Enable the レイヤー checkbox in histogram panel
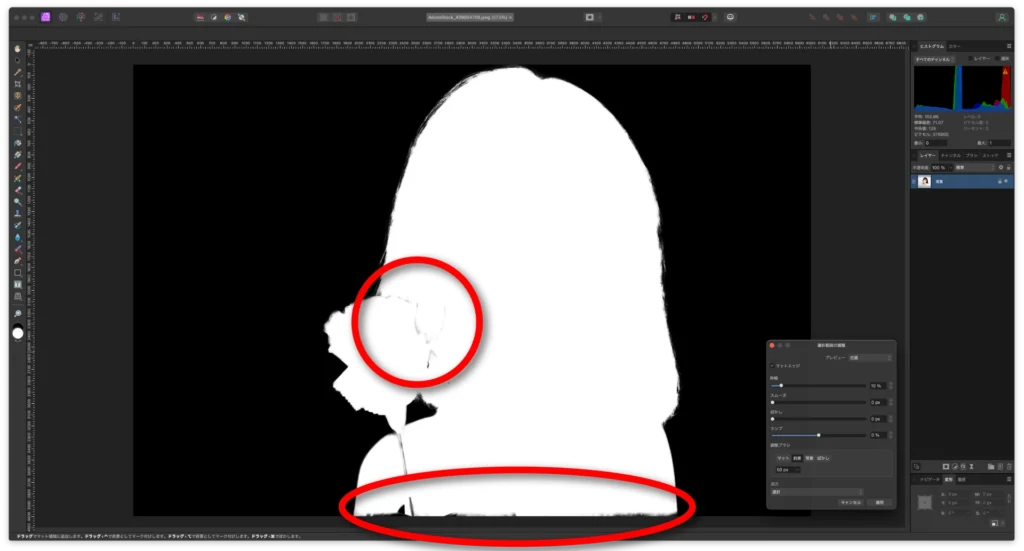 coord(970,59)
